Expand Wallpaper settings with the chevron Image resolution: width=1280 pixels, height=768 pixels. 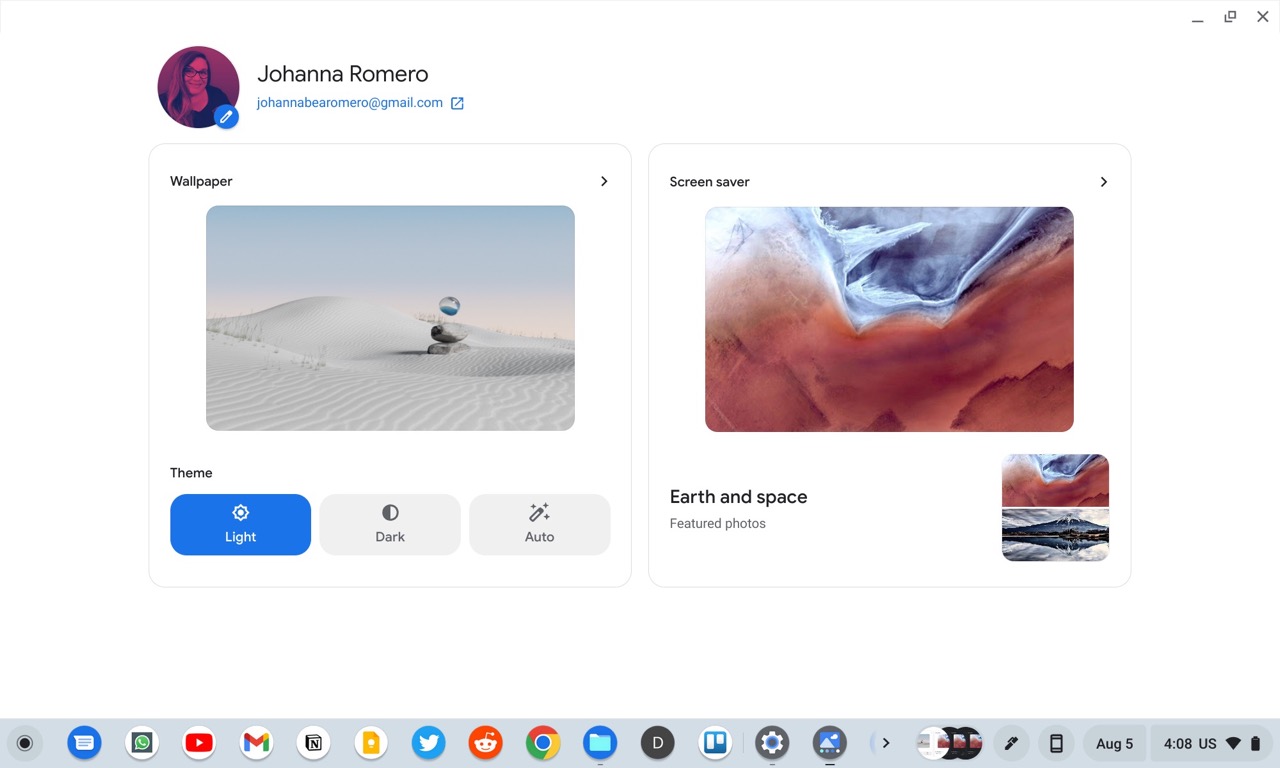(x=604, y=181)
